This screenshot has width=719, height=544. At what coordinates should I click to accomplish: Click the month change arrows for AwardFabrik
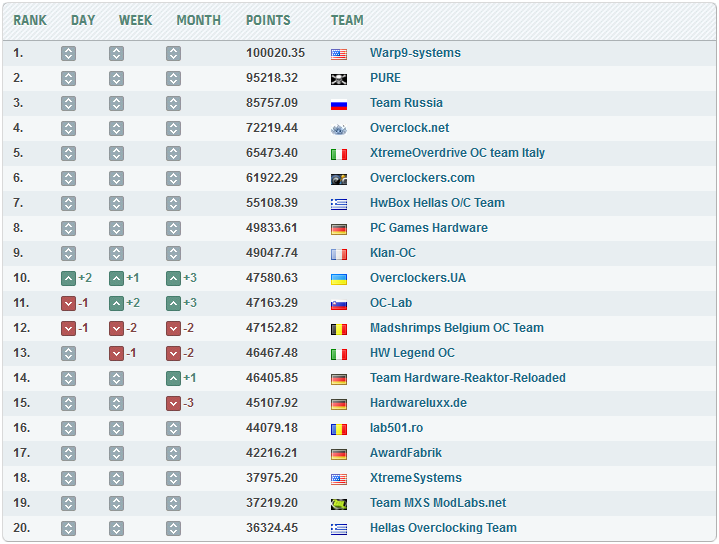click(x=173, y=453)
